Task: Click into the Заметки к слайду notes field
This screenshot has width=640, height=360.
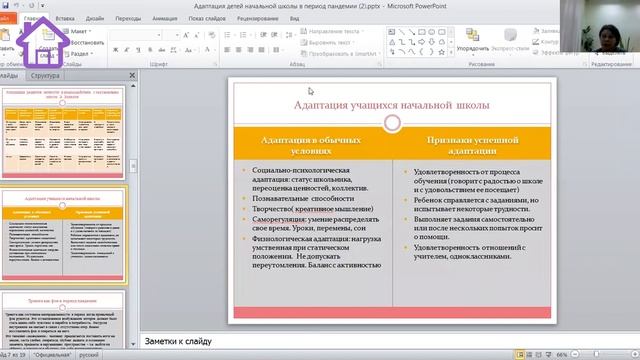Action: 390,341
